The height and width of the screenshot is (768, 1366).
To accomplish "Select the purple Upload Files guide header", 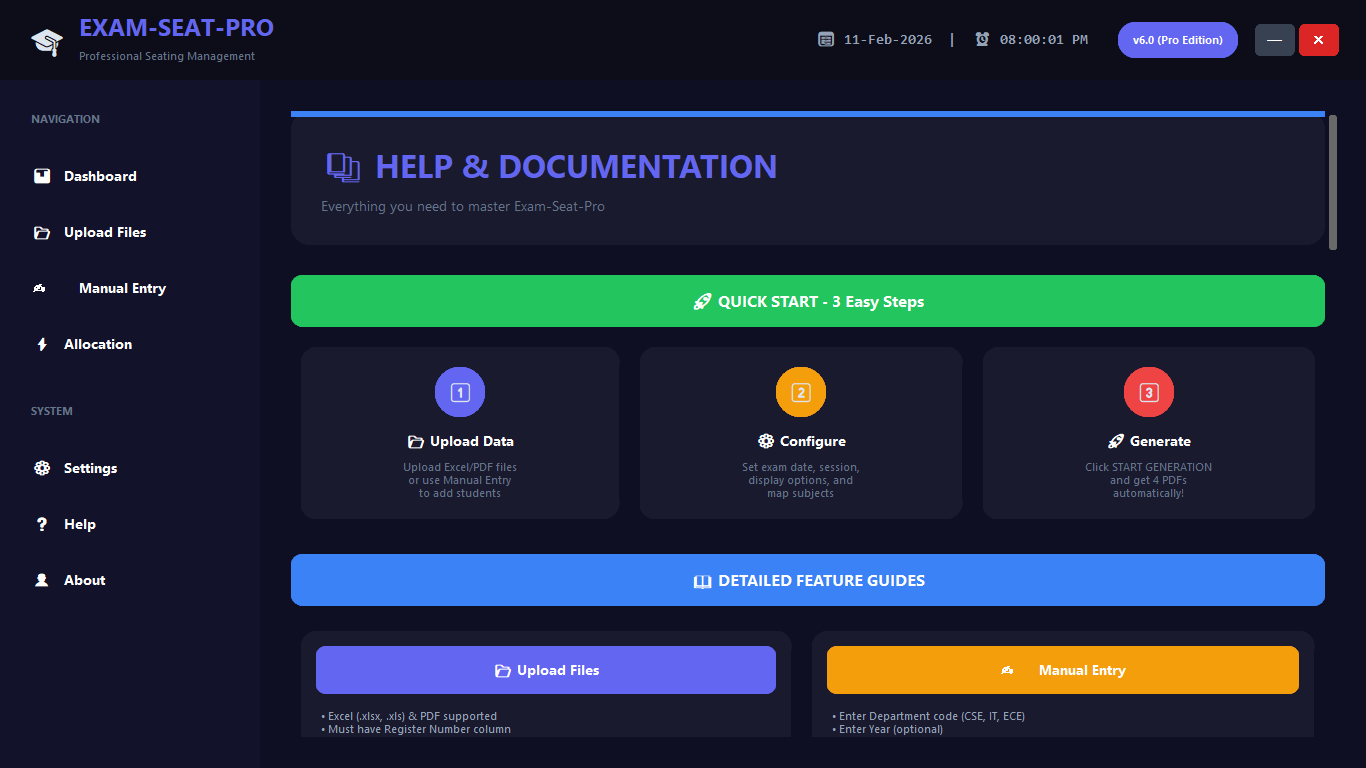I will point(546,670).
